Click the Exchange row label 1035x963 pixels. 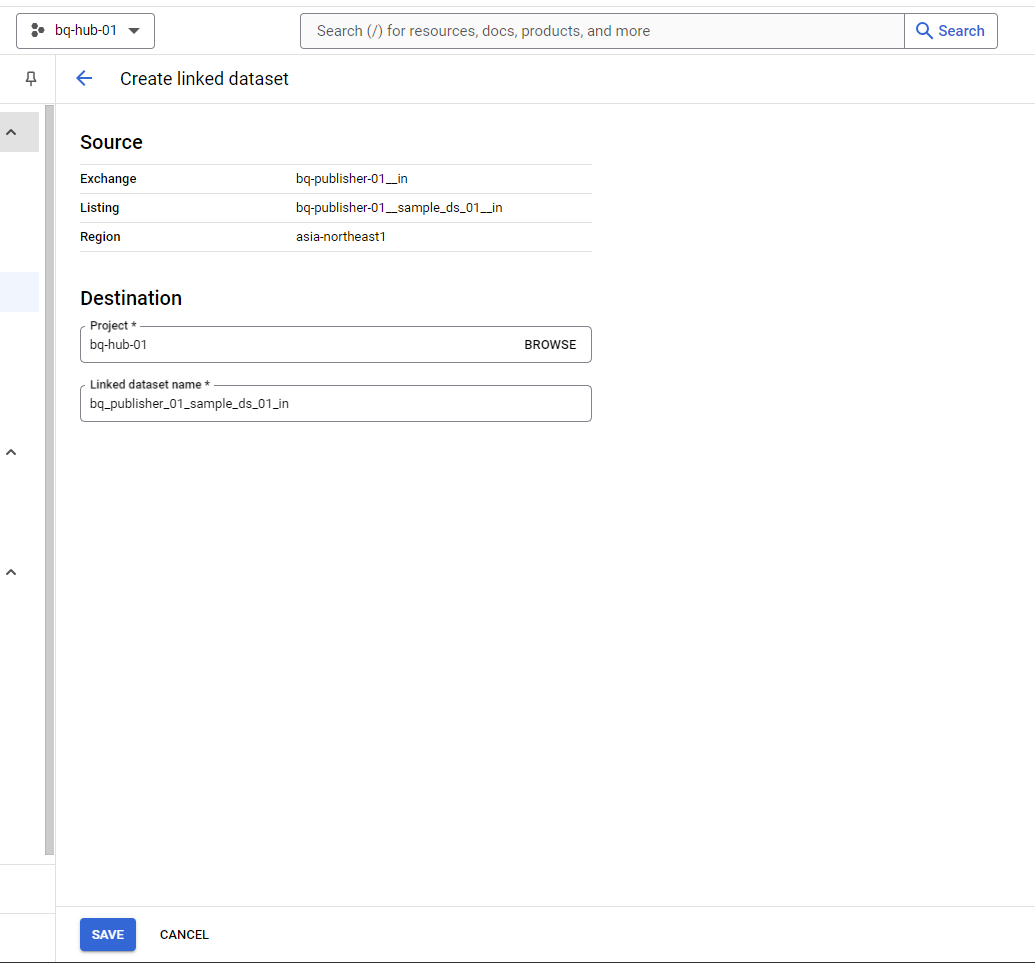108,179
